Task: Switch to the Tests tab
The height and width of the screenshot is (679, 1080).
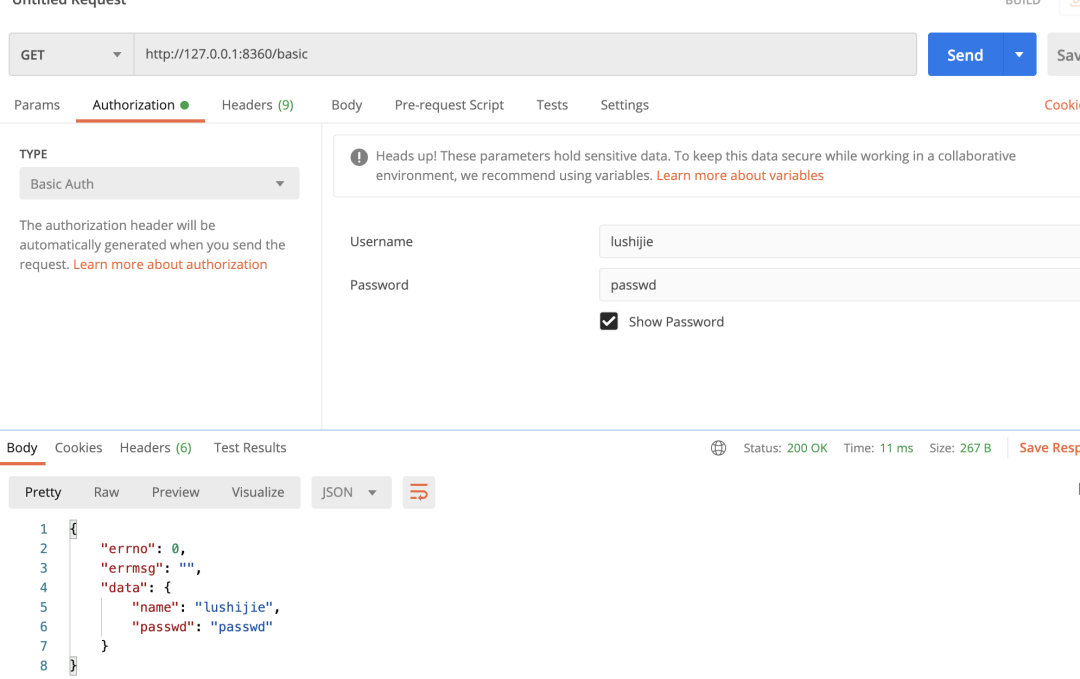Action: pyautogui.click(x=552, y=105)
